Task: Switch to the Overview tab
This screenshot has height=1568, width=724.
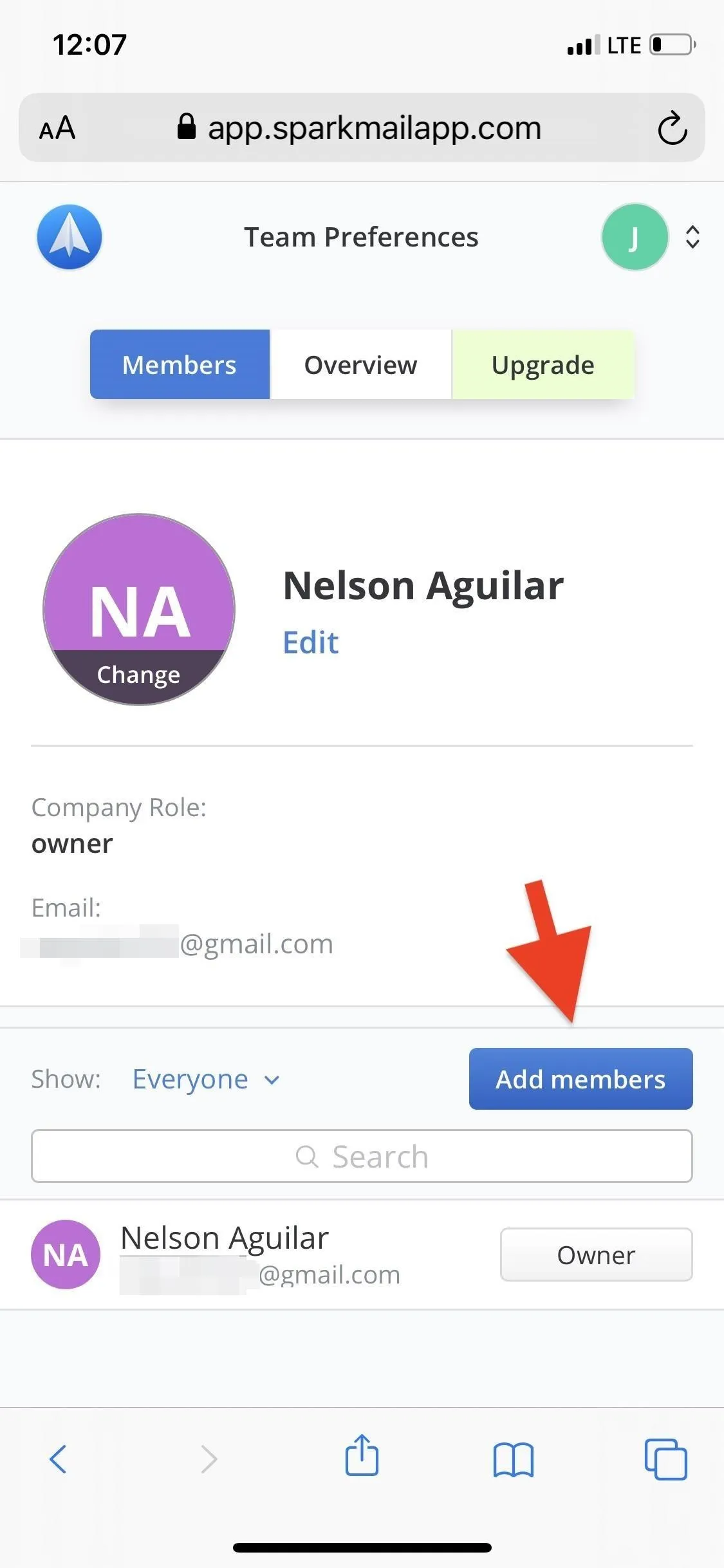Action: coord(360,364)
